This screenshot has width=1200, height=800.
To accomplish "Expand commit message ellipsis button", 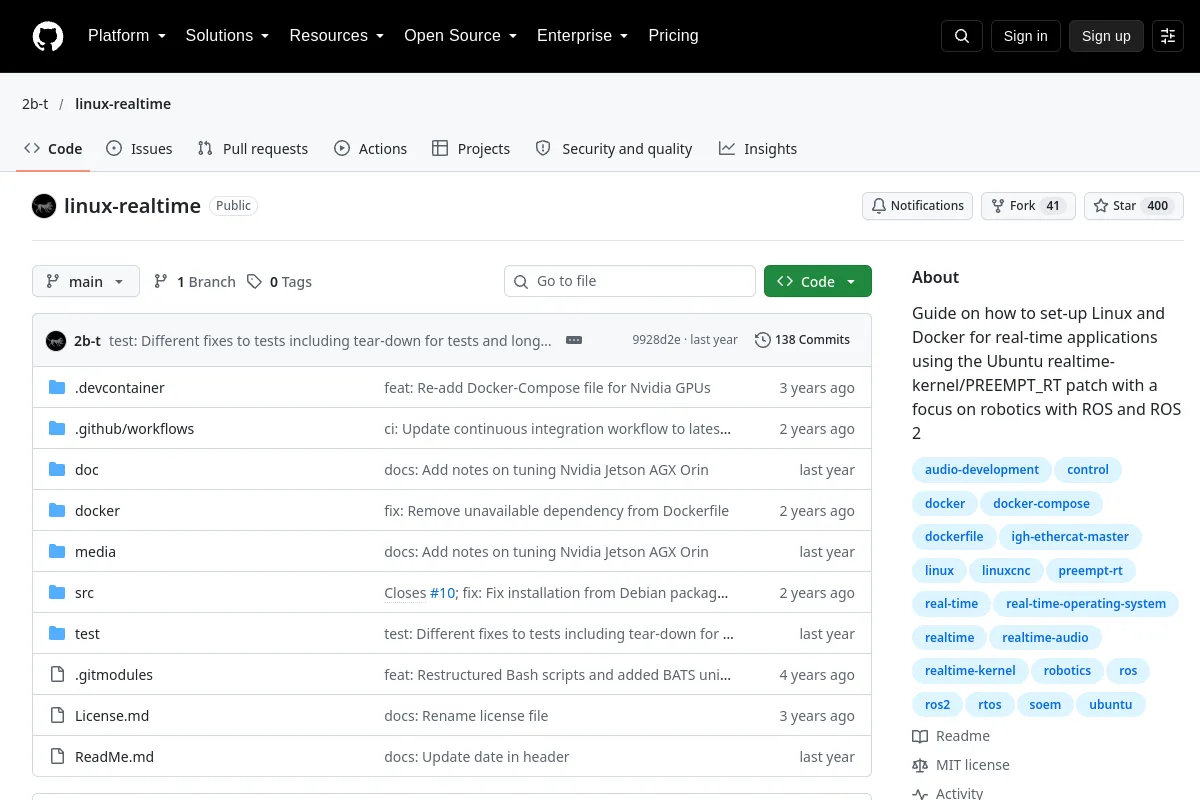I will point(574,340).
